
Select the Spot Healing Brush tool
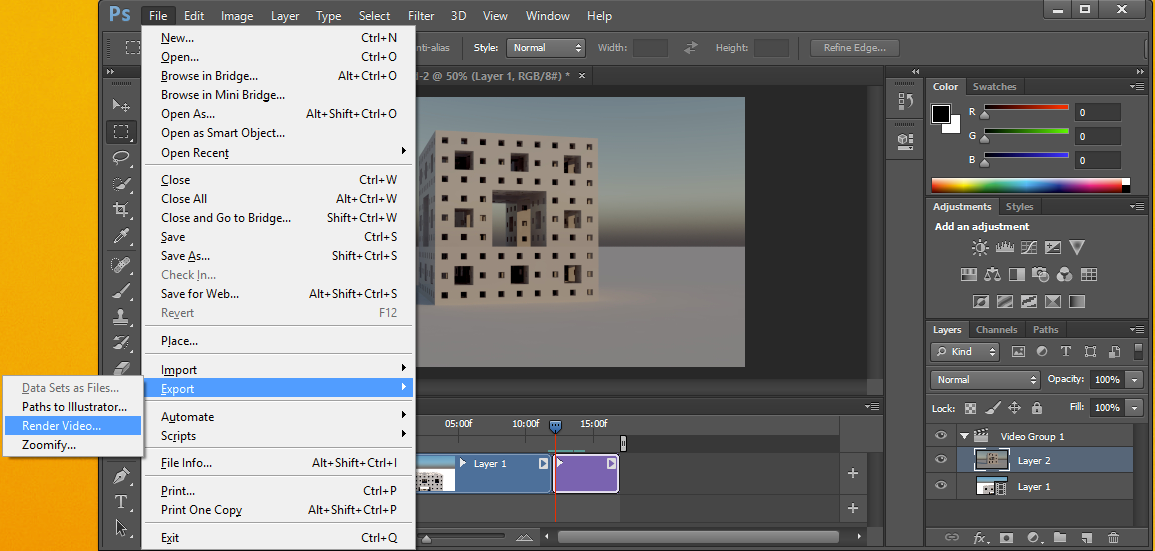(121, 264)
